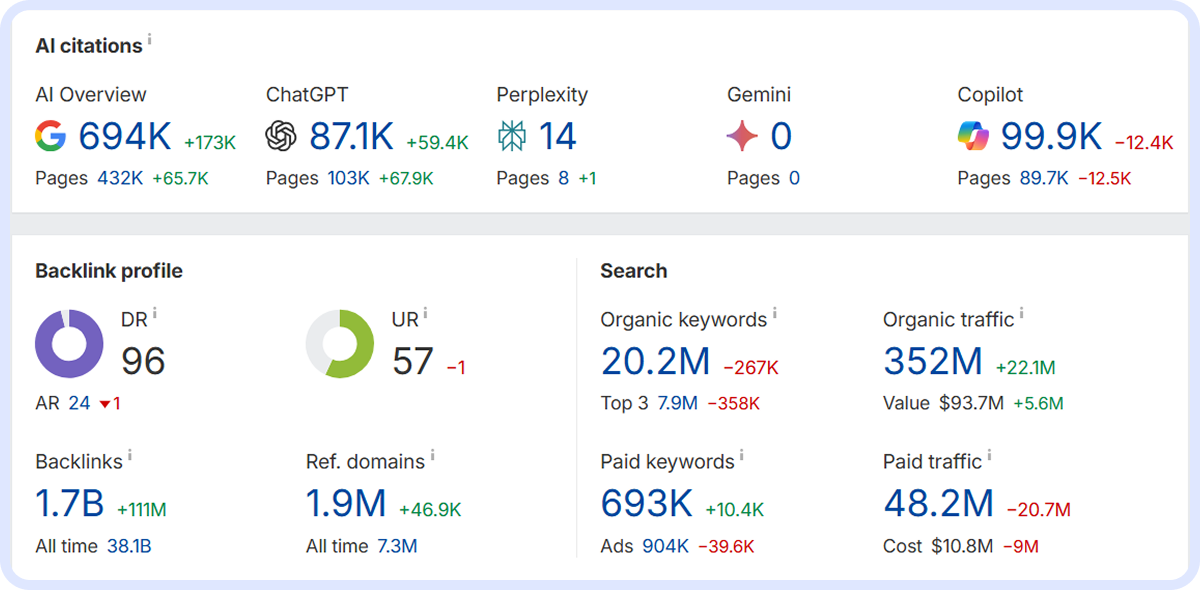Click the ChatGPT logo icon
Viewport: 1200px width, 590px height.
point(281,136)
